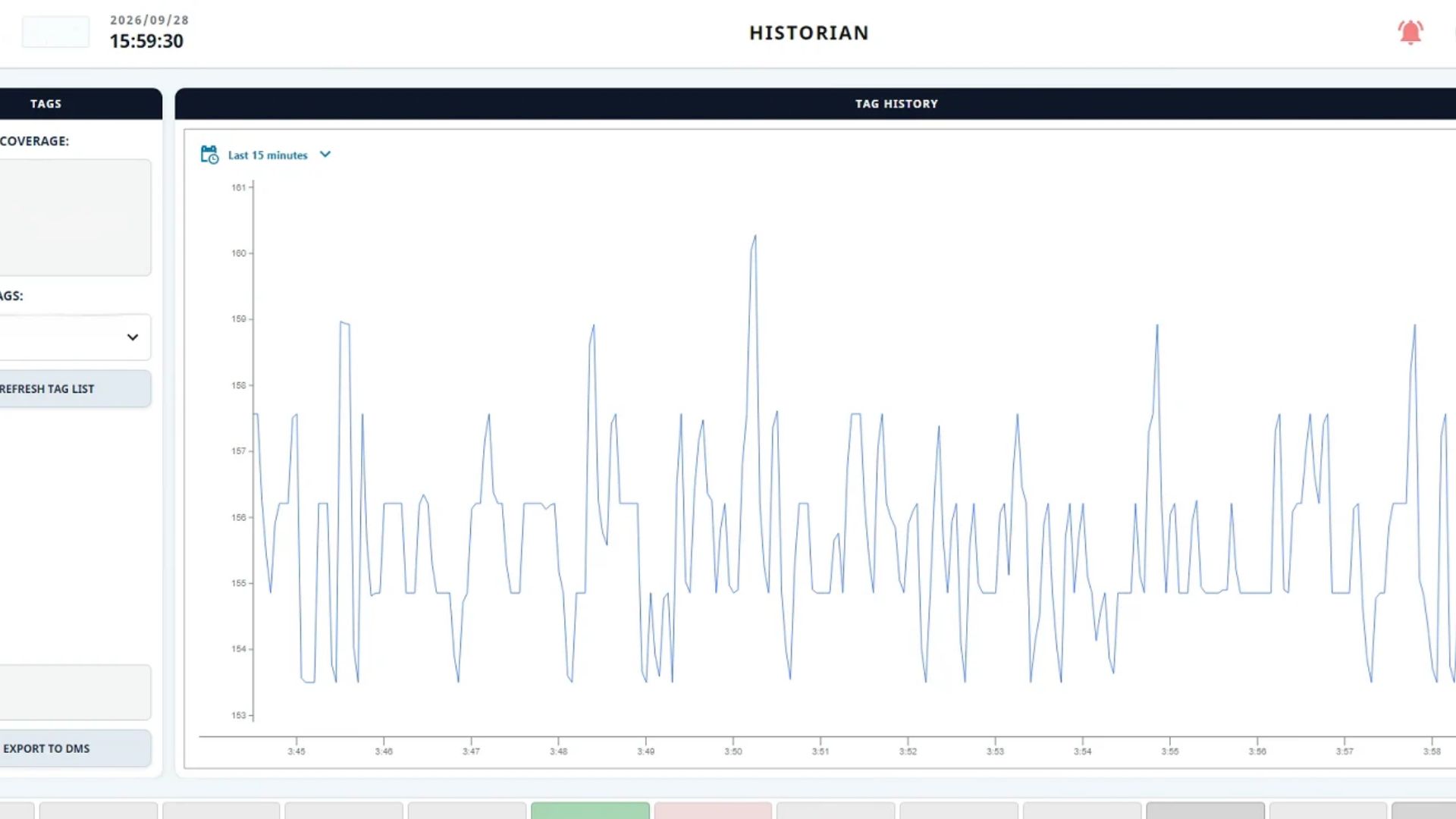Click the coverage box in Tags panel
The width and height of the screenshot is (1456, 819).
(x=74, y=218)
